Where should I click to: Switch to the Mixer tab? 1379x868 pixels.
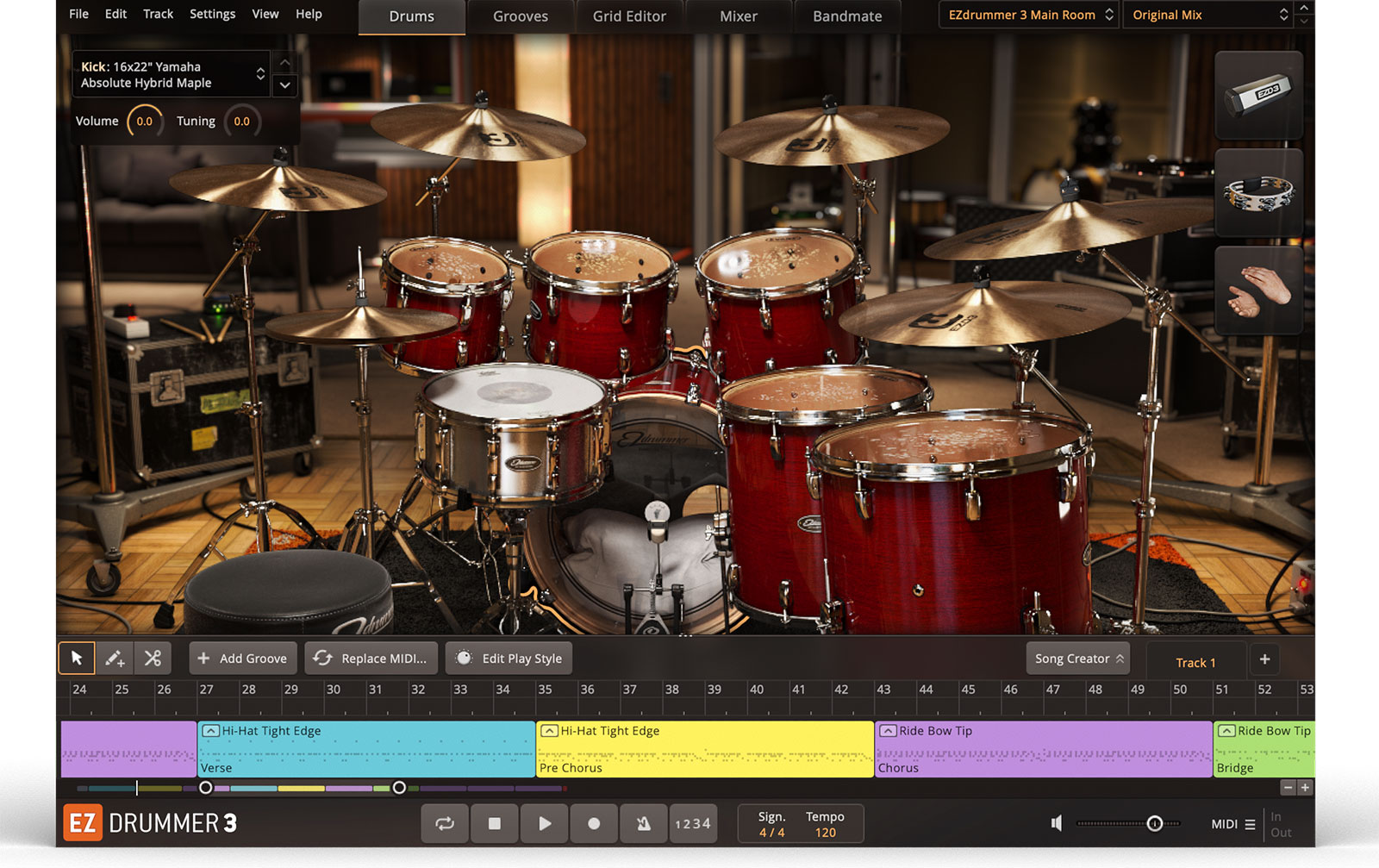pos(739,16)
